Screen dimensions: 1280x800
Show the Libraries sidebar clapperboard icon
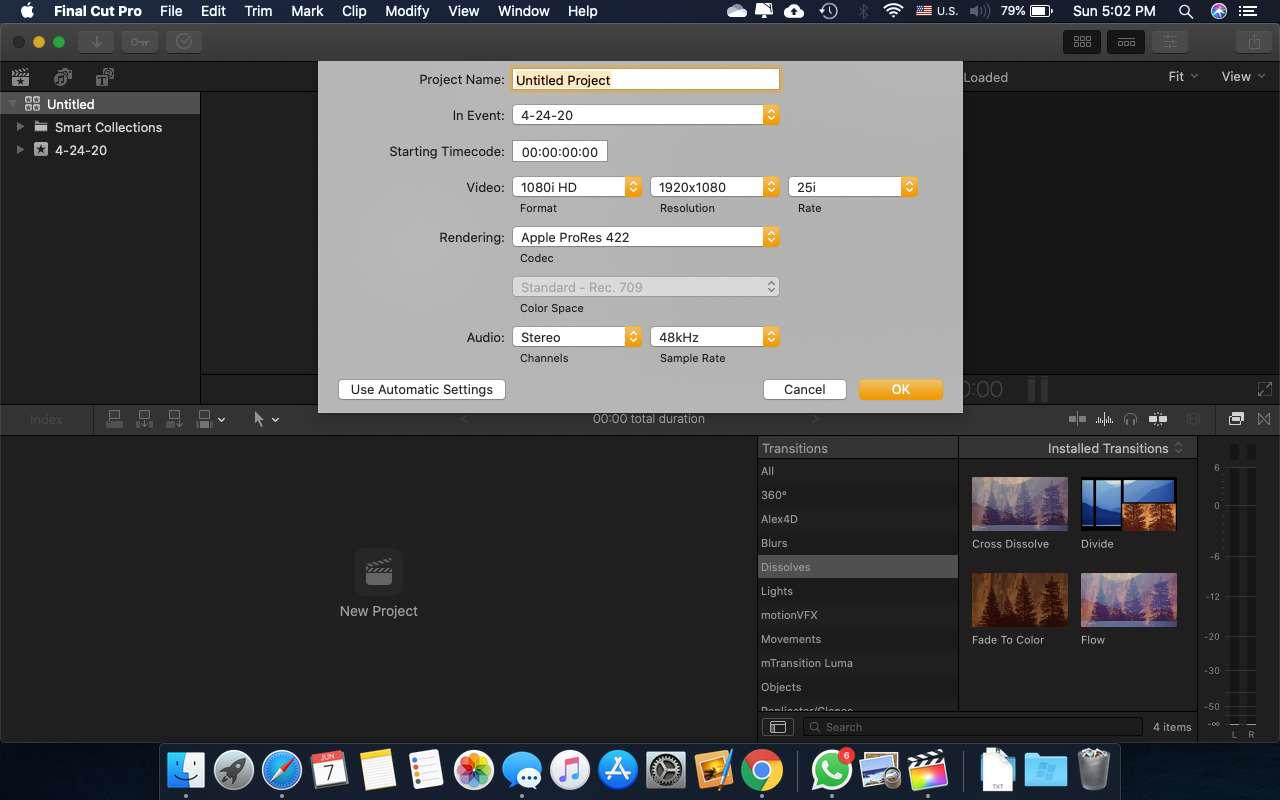(20, 77)
